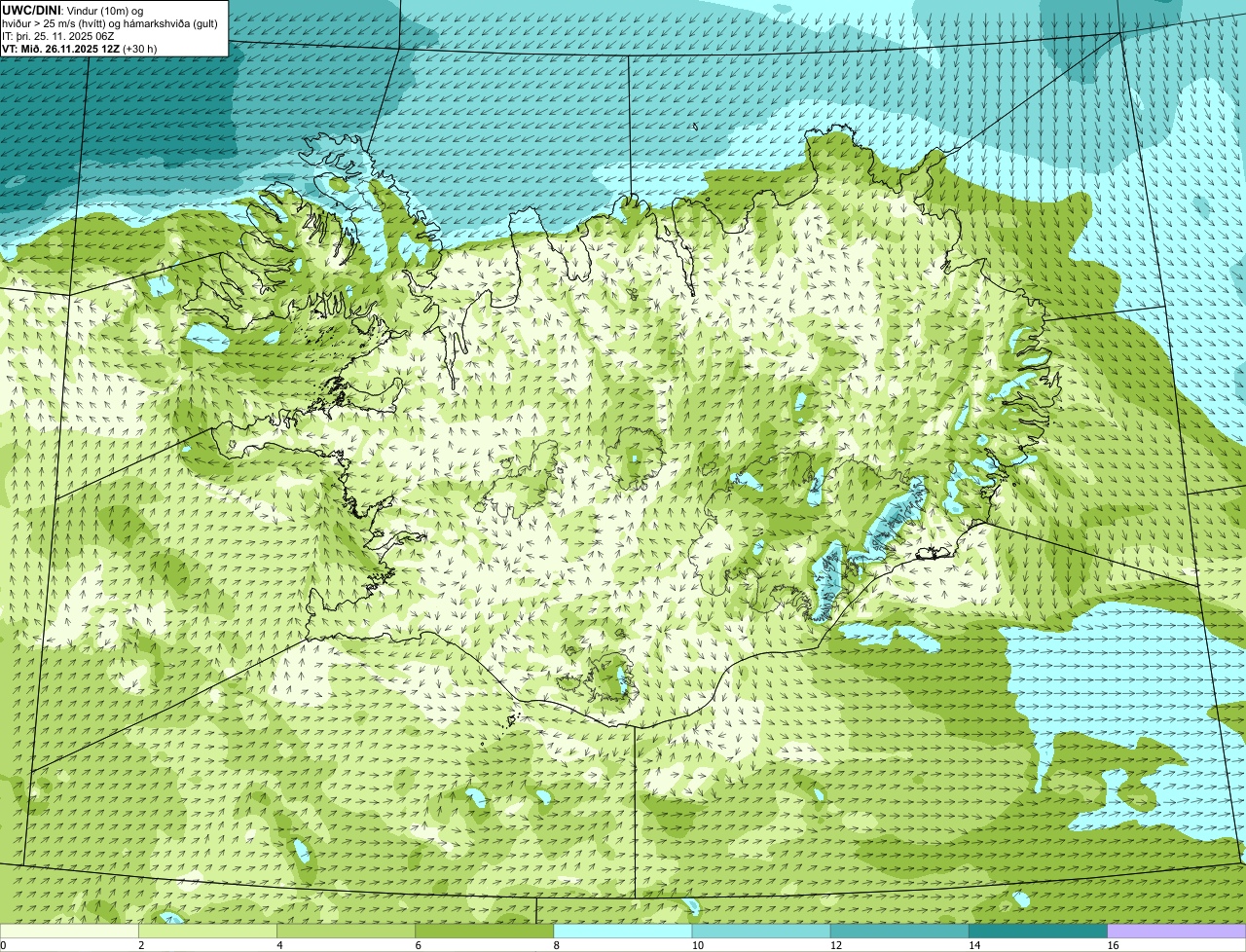Click the legend label "4"
This screenshot has height=952, width=1246.
point(279,945)
